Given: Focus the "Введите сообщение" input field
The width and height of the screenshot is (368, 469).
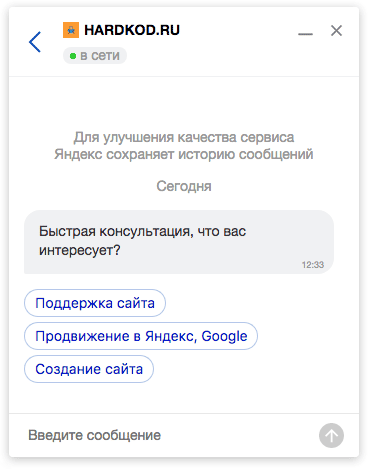Looking at the screenshot, I should (x=170, y=435).
